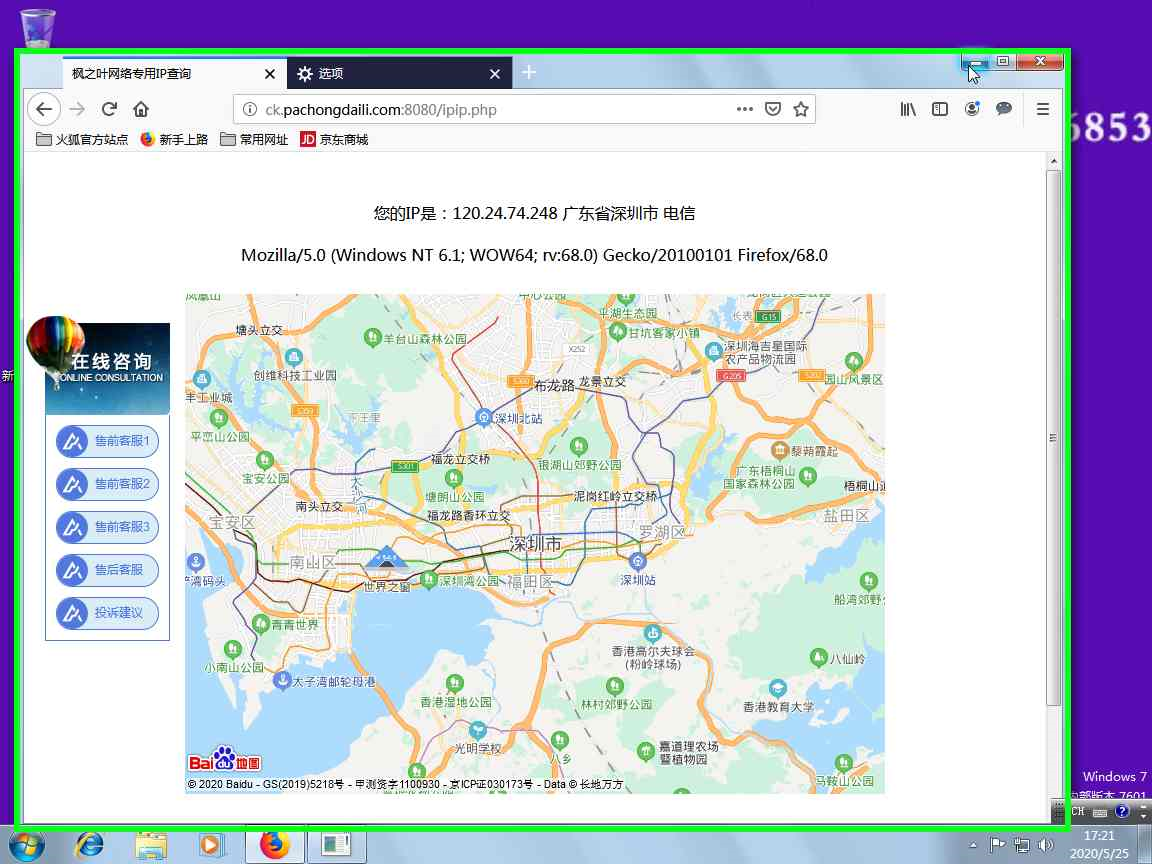Viewport: 1152px width, 864px height.
Task: Open the Windows Start menu
Action: click(x=27, y=846)
